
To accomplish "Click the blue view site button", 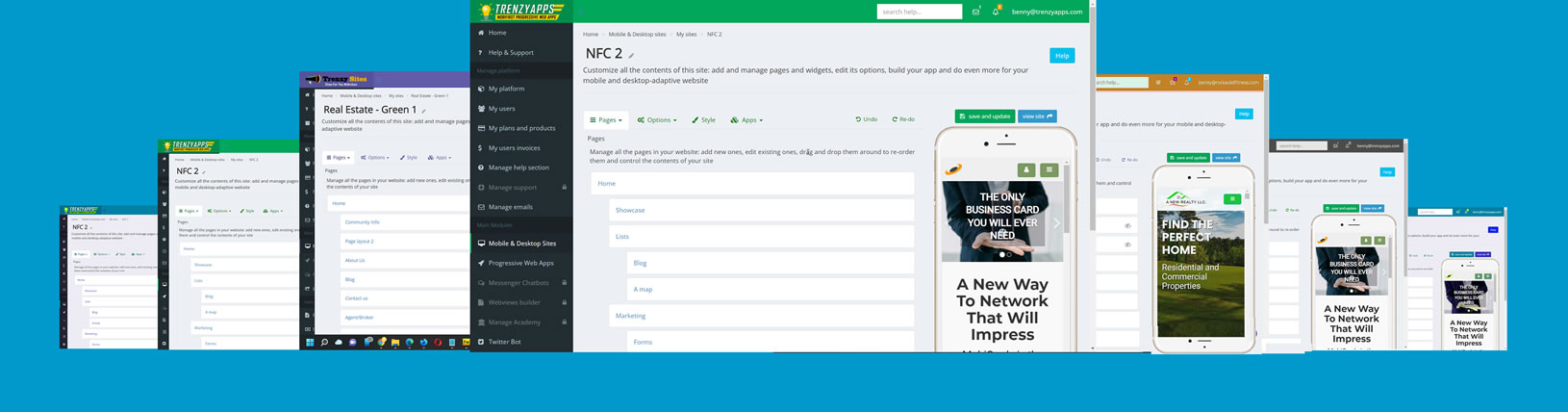I will click(x=1037, y=116).
